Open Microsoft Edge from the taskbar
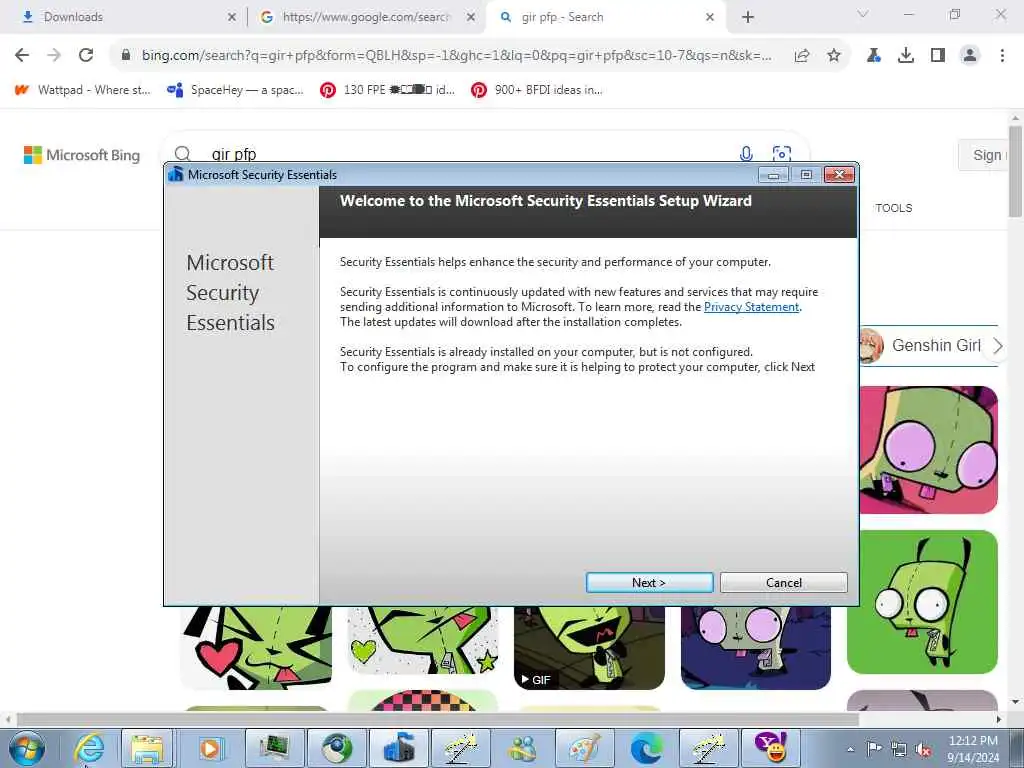This screenshot has width=1024, height=768. coord(647,748)
